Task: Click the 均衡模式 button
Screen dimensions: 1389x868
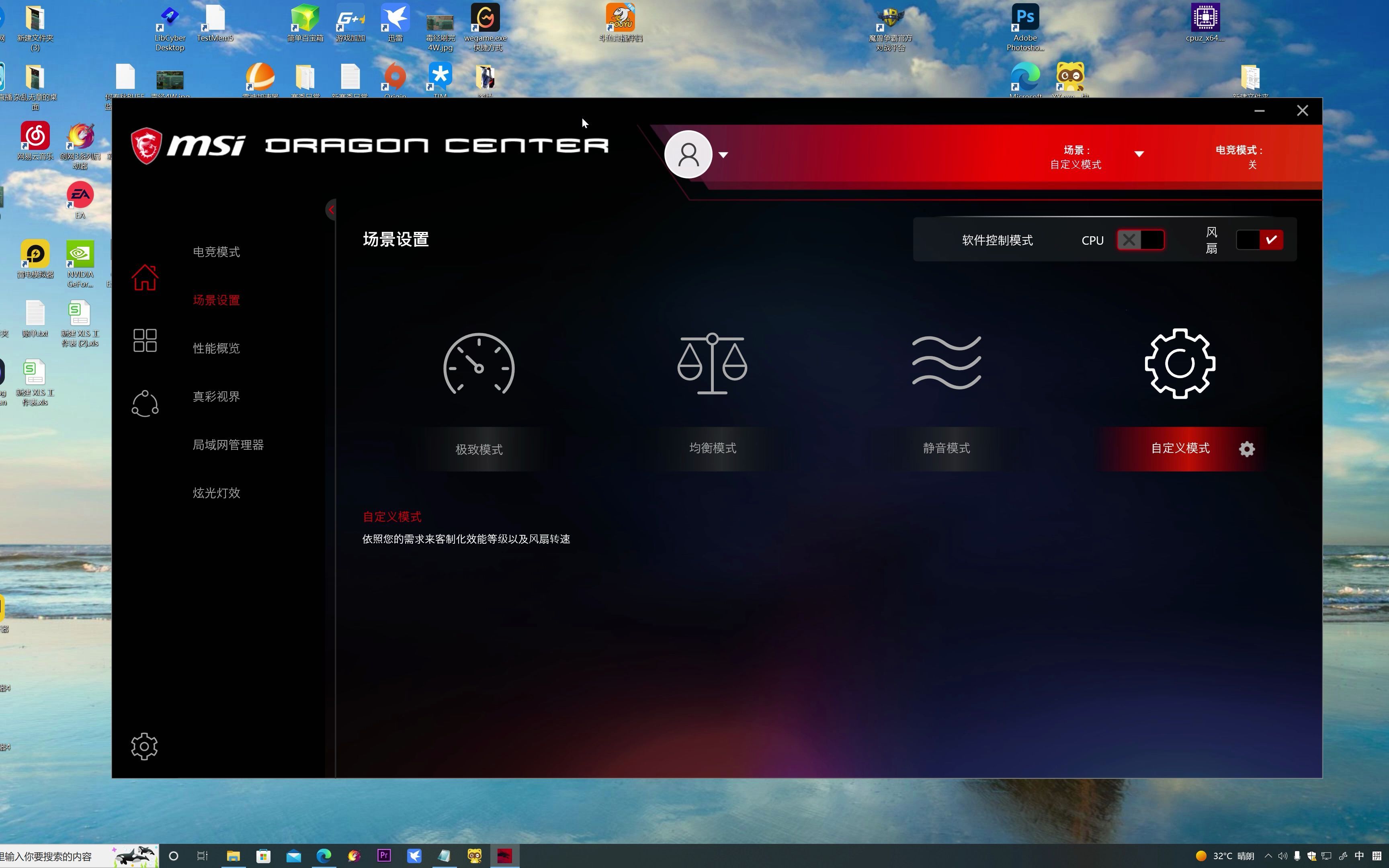Action: 712,448
